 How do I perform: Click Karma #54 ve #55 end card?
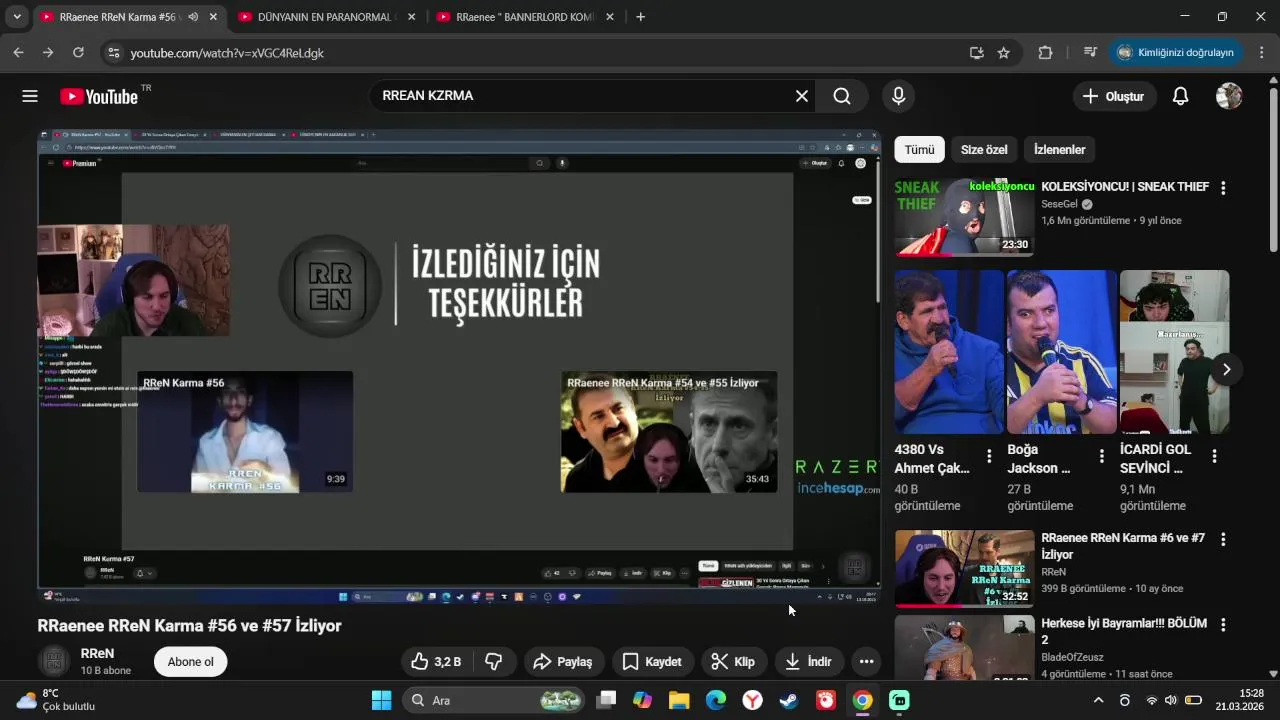(x=669, y=432)
